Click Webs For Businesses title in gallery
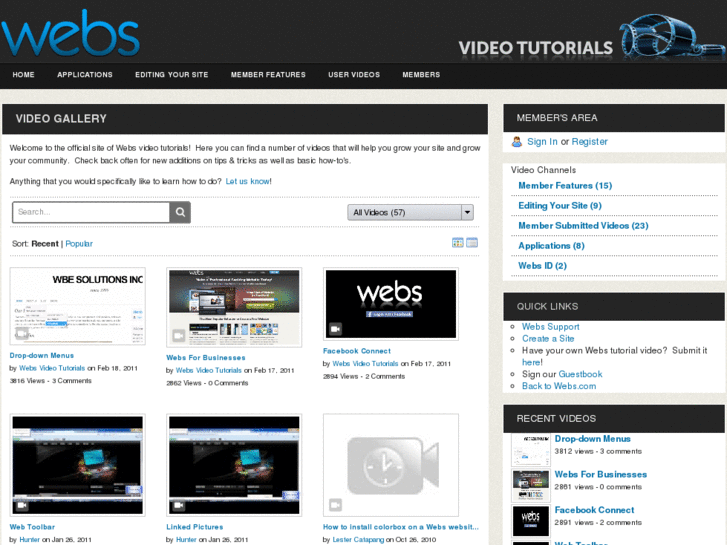The image size is (727, 545). pos(206,358)
